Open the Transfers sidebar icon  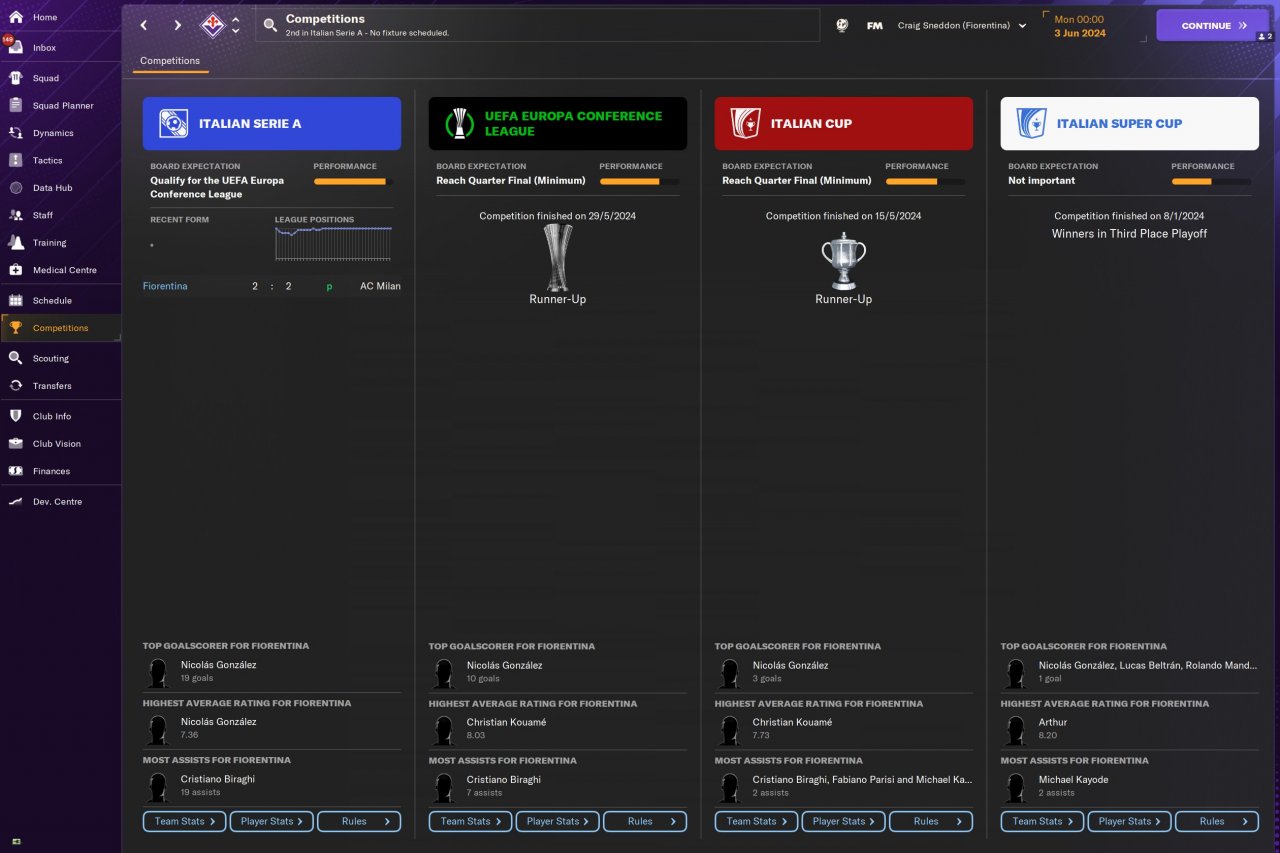15,386
